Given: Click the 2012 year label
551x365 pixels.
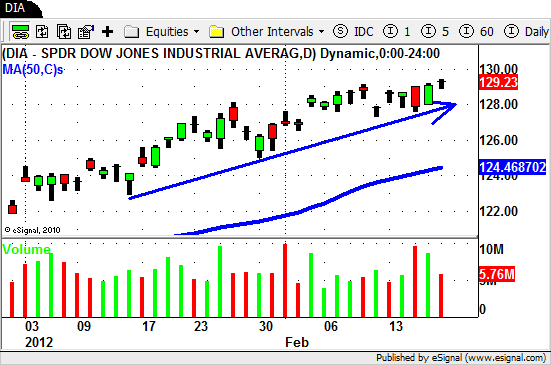Looking at the screenshot, I should click(x=39, y=342).
